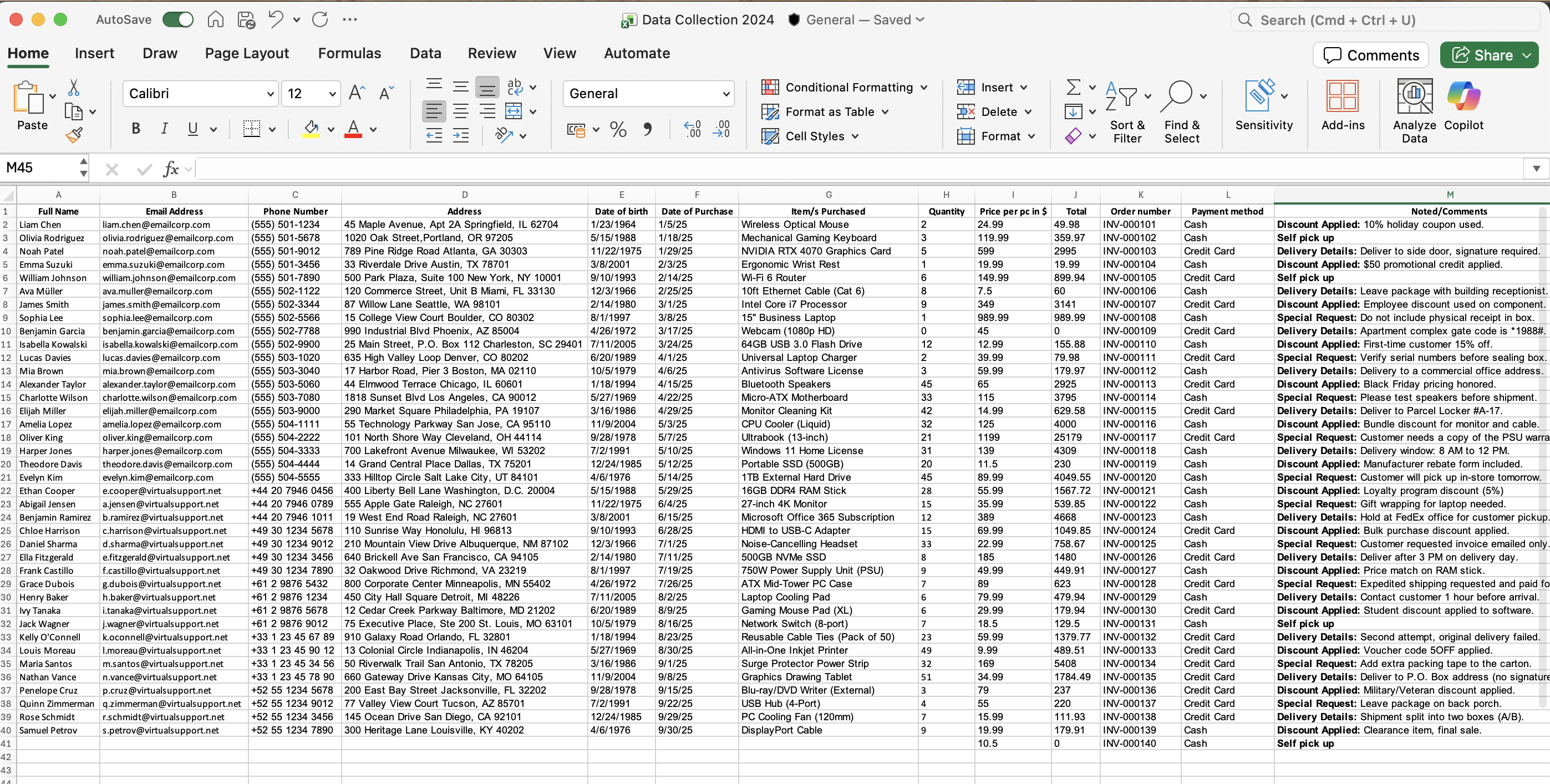Click the Cut scissors icon
1550x784 pixels.
pos(73,88)
